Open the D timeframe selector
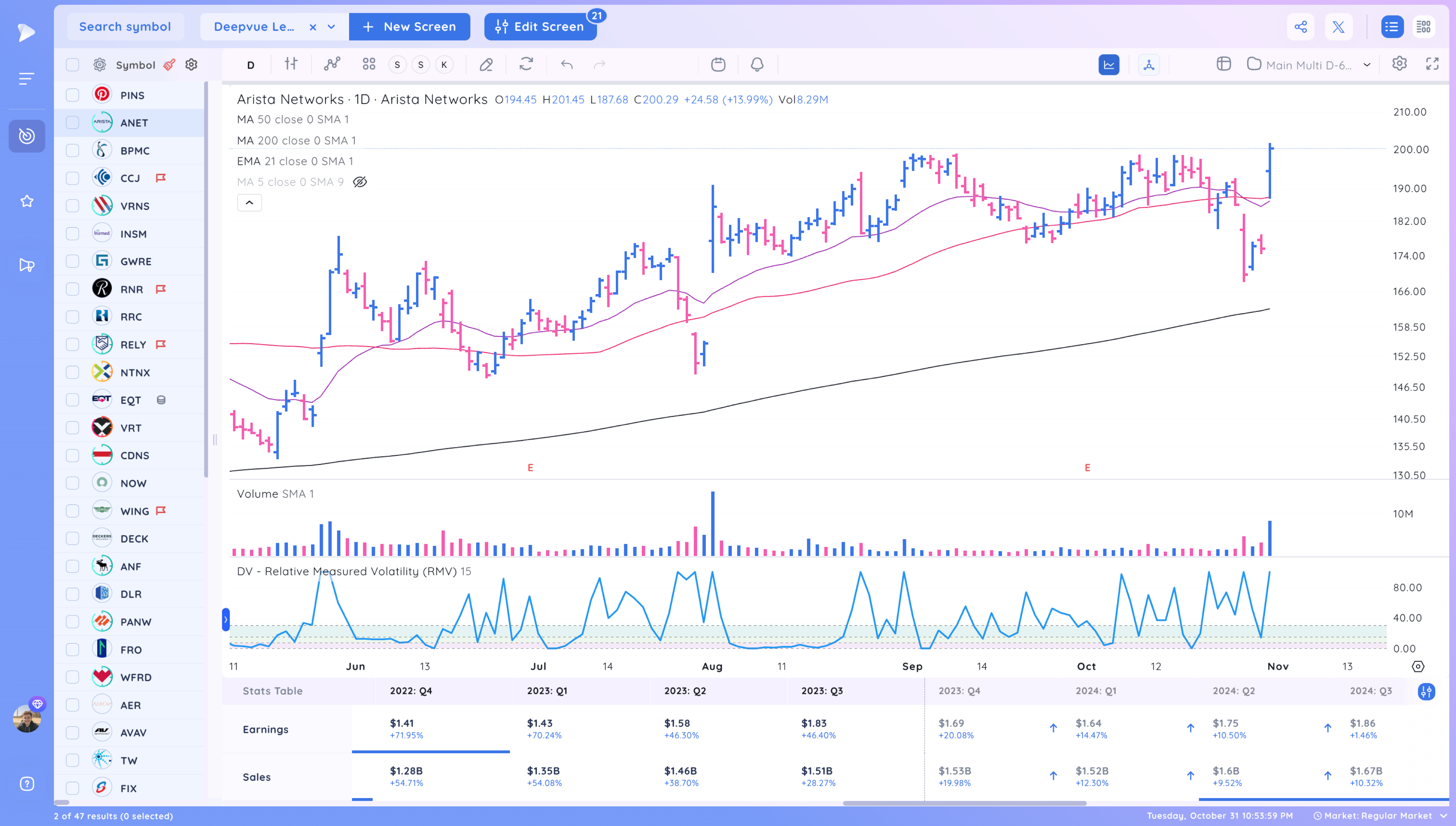1456x826 pixels. 250,65
